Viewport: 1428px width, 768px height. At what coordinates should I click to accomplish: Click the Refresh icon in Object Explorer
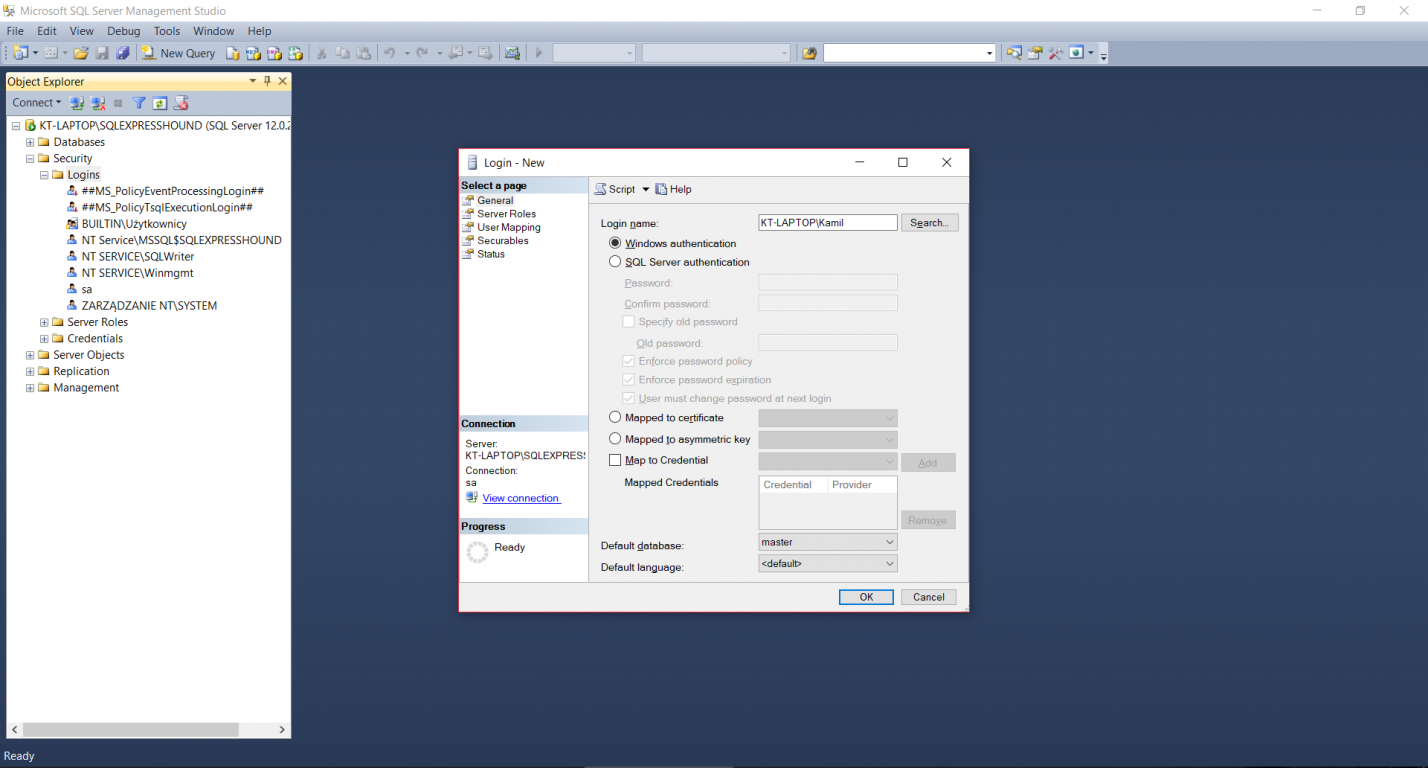pyautogui.click(x=160, y=103)
